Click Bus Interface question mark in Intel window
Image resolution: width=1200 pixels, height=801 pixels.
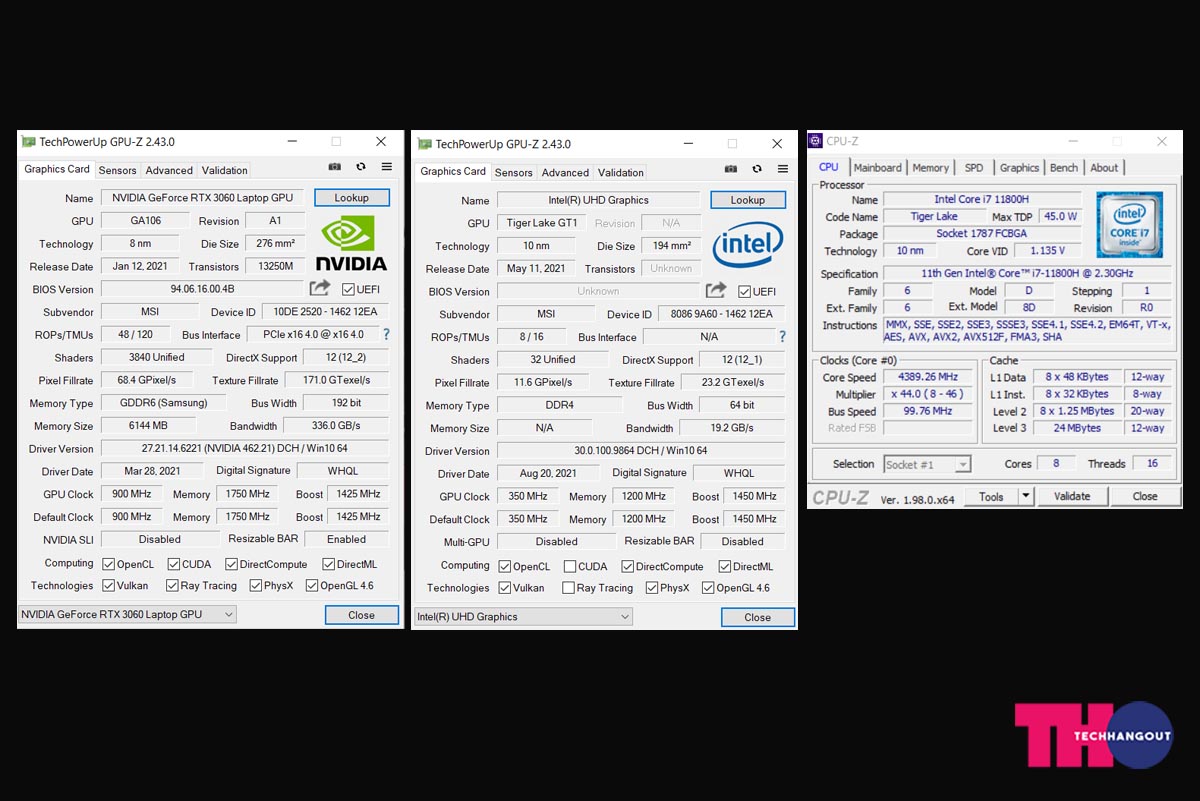click(782, 336)
